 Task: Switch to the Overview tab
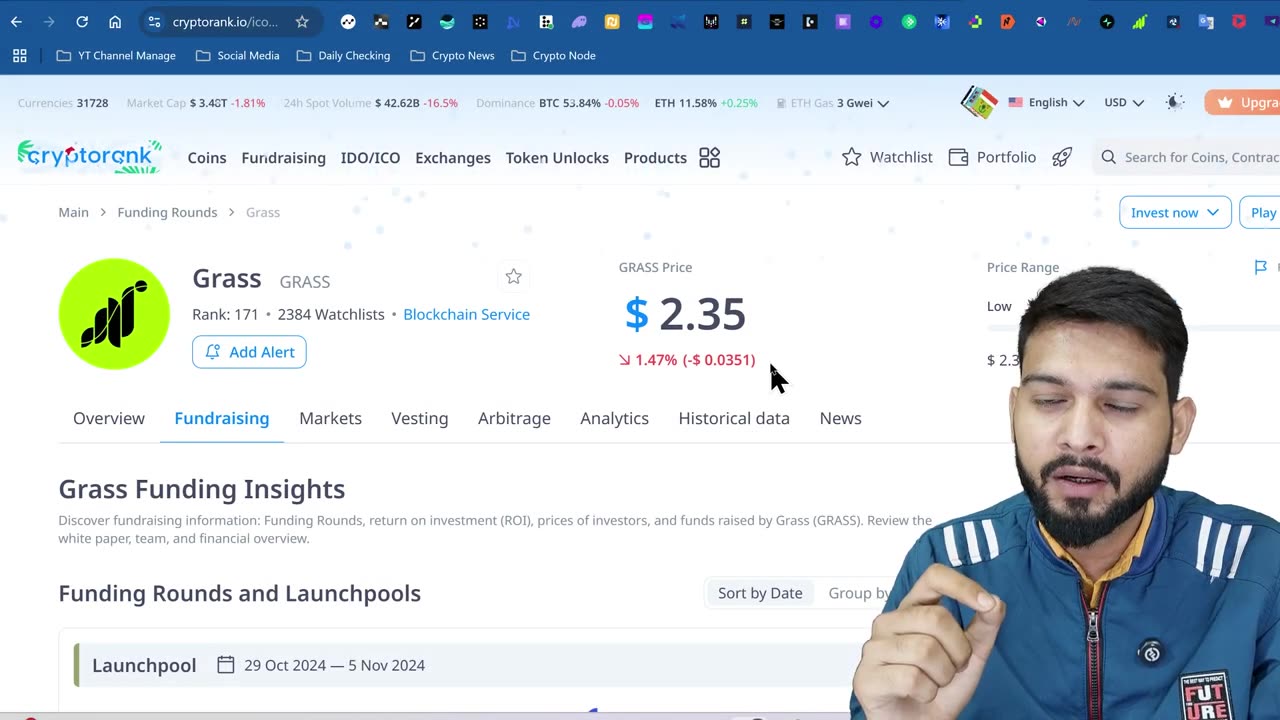(109, 418)
